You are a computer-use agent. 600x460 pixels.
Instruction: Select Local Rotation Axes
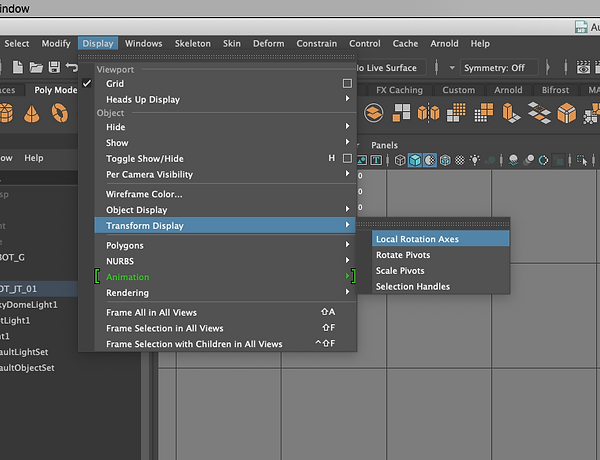(440, 239)
